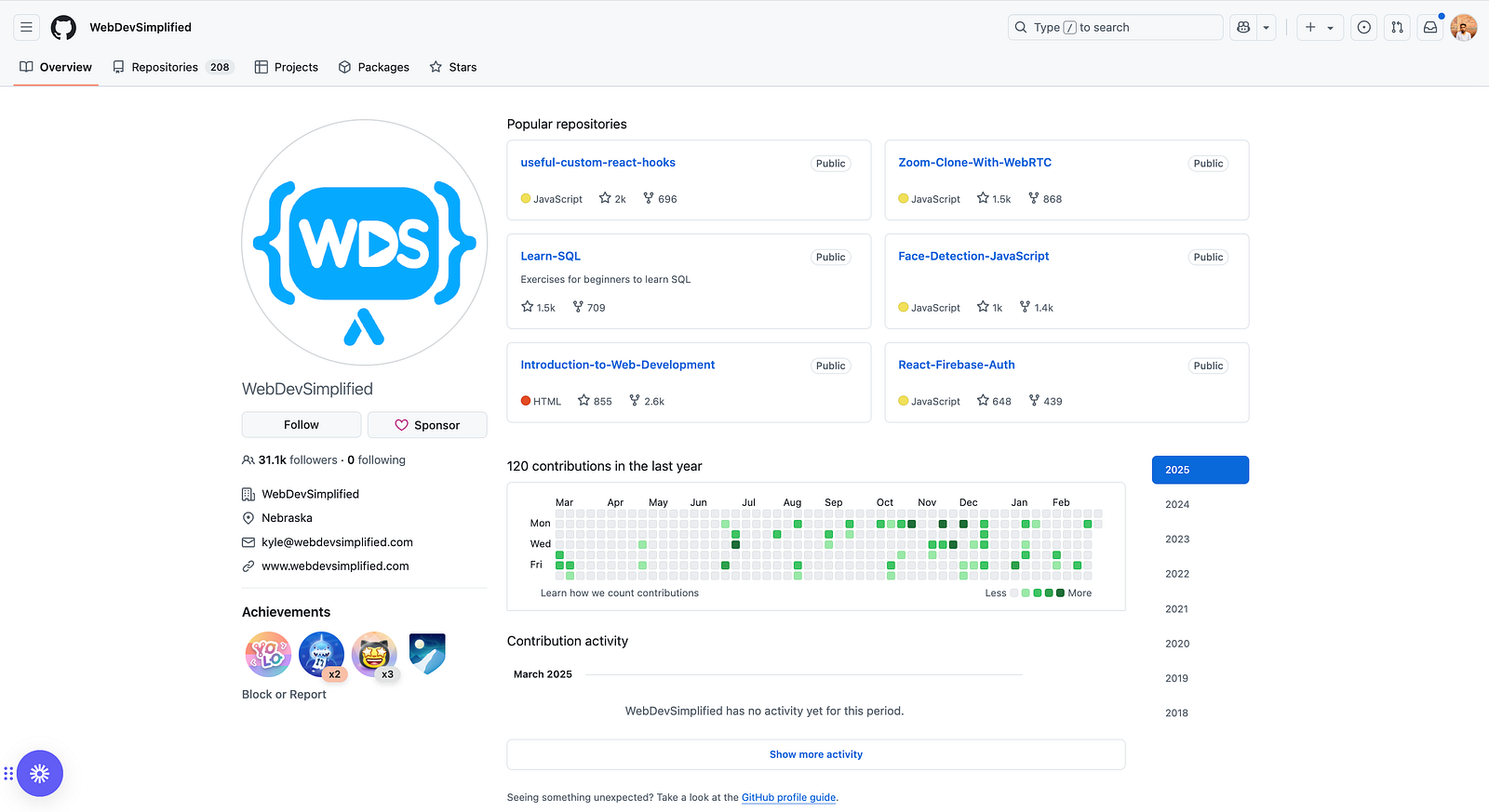The width and height of the screenshot is (1489, 812).
Task: View stargazers of React-Firebase-Auth (648)
Action: (994, 401)
